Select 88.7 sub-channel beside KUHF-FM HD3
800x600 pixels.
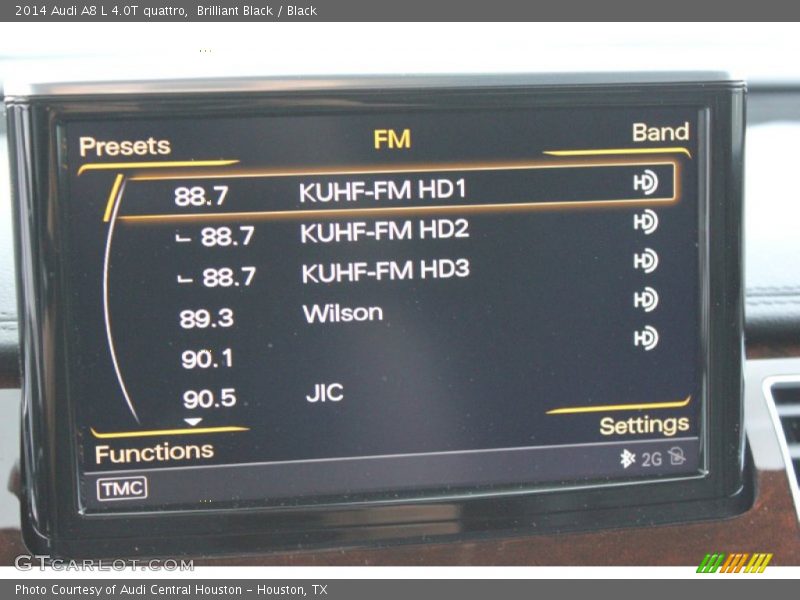coord(229,277)
